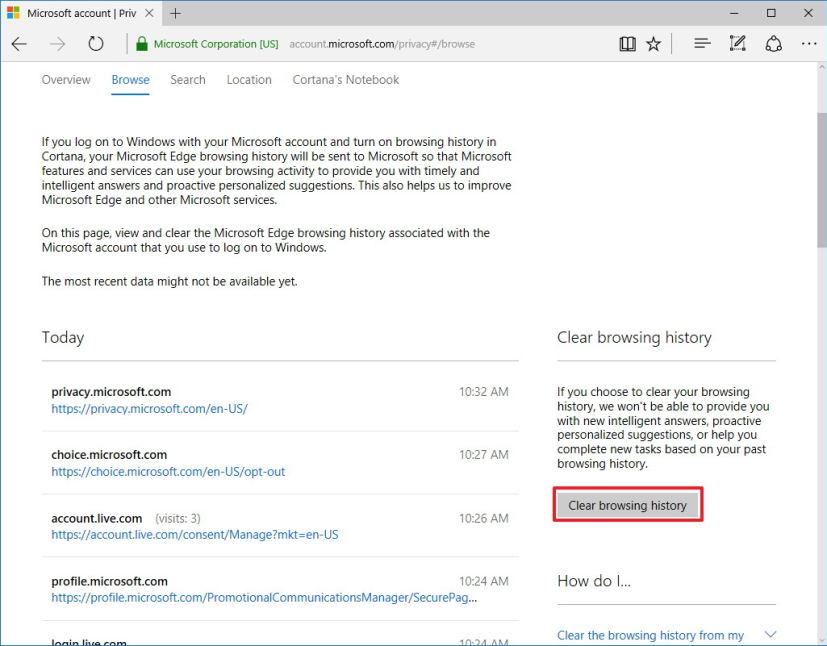
Task: Click the profile.microsoft.com history entry title
Action: (109, 581)
